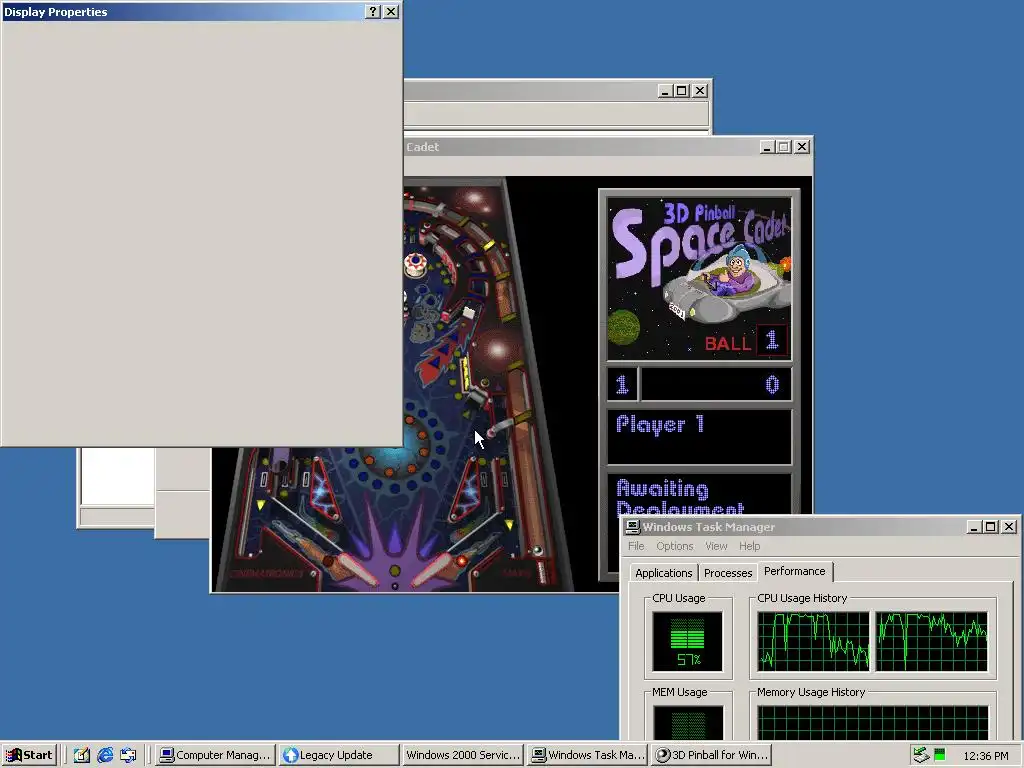Switch to Computer Management taskbar button
The image size is (1024, 768).
(x=215, y=755)
